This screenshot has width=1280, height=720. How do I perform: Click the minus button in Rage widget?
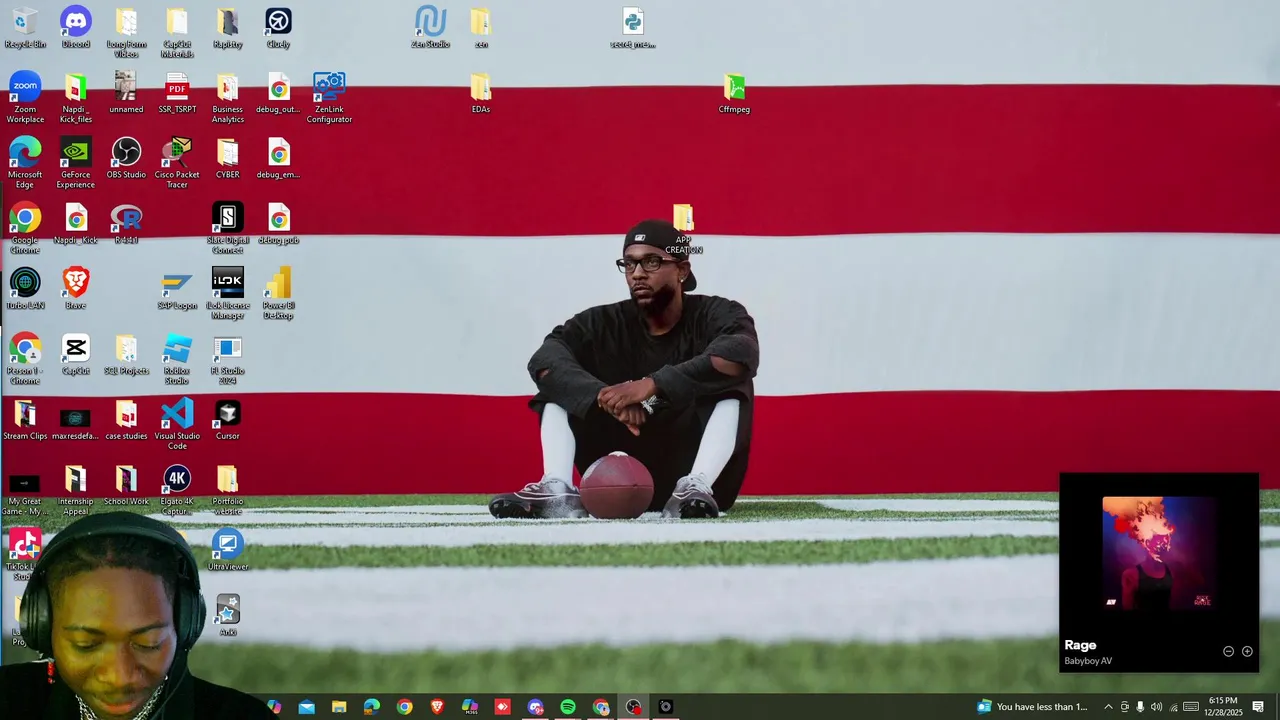(x=1228, y=651)
